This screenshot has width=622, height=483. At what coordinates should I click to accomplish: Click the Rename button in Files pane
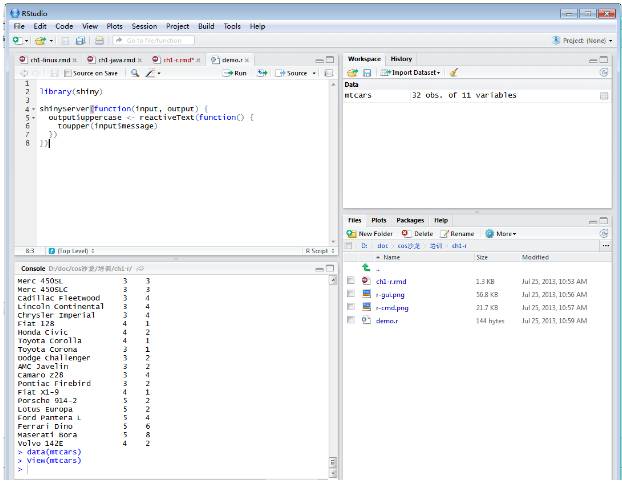pyautogui.click(x=457, y=234)
